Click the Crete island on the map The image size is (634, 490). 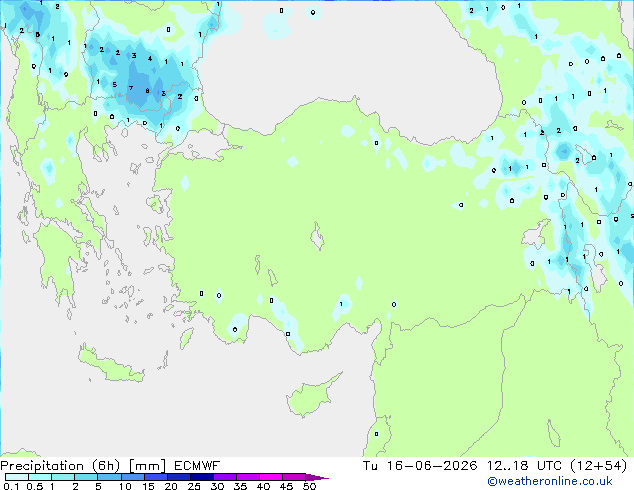pos(111,365)
